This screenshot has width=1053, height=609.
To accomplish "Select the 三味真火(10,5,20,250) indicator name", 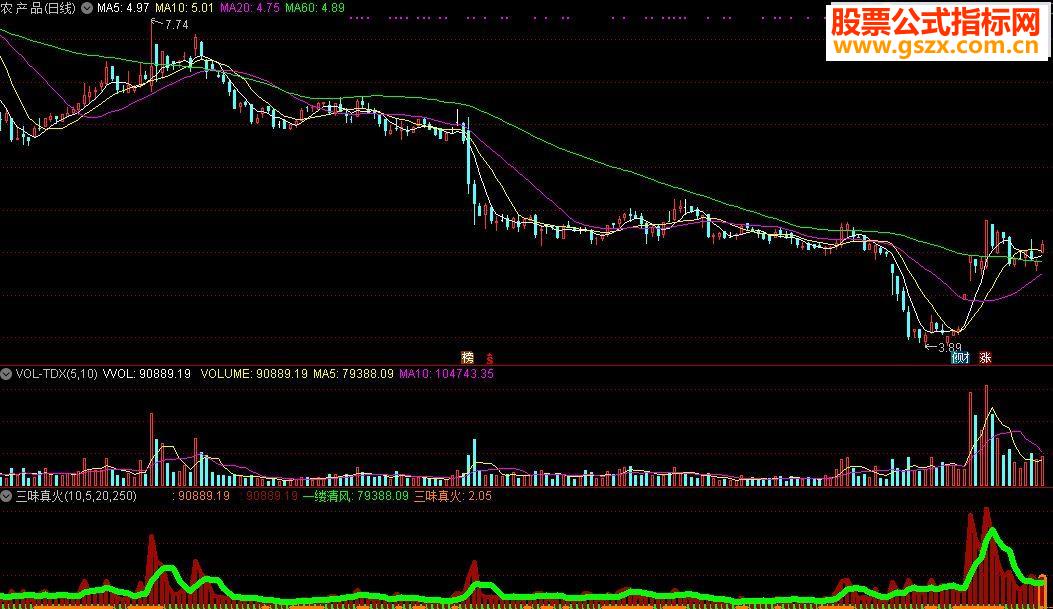I will tap(76, 496).
